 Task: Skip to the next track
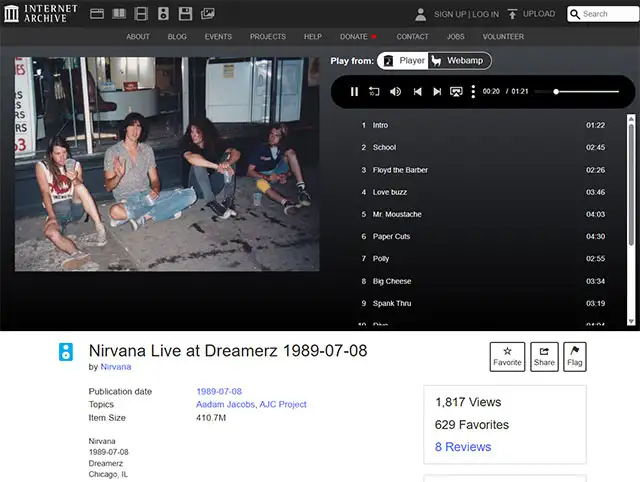pyautogui.click(x=437, y=92)
